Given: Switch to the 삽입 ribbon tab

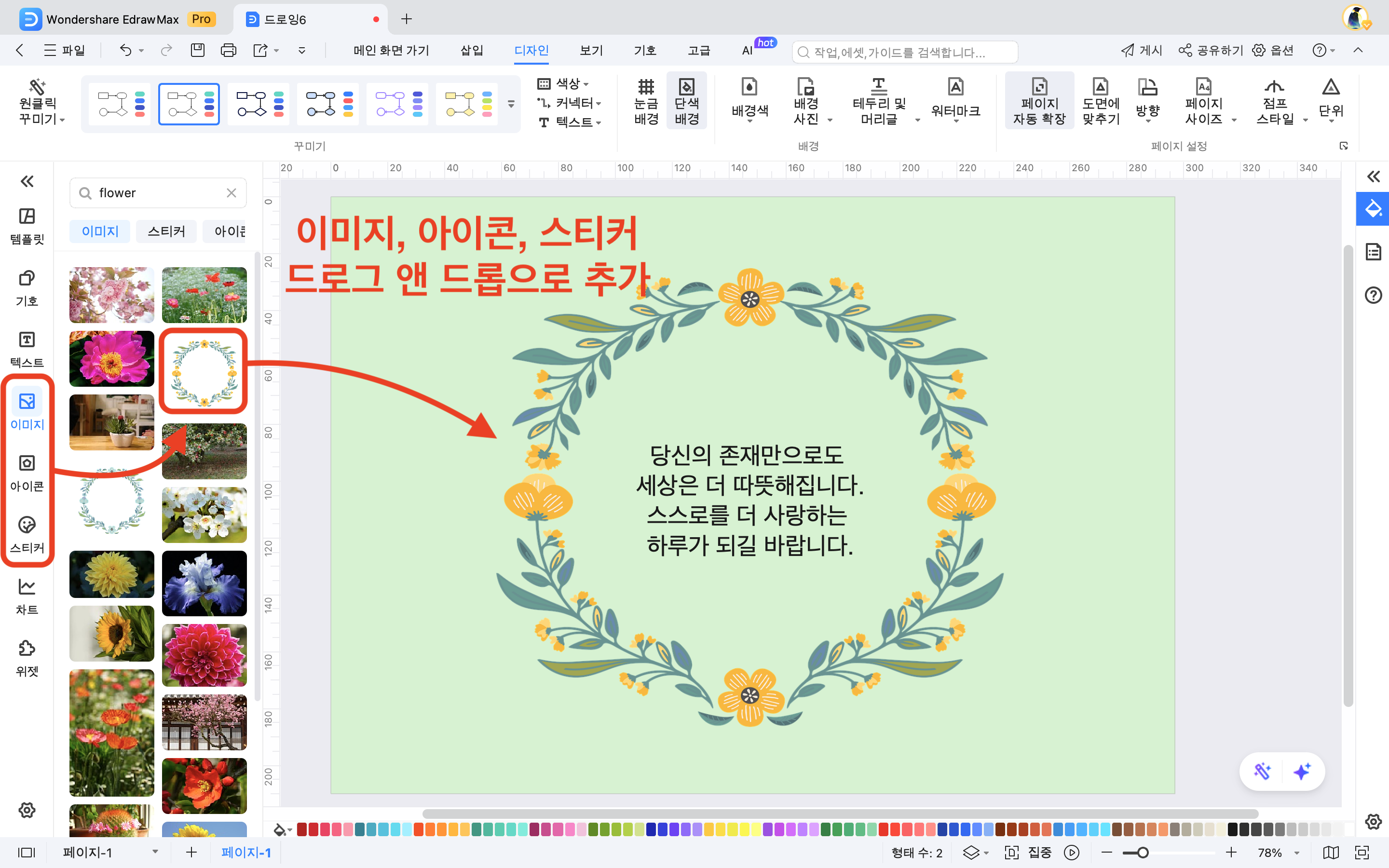Looking at the screenshot, I should point(471,51).
